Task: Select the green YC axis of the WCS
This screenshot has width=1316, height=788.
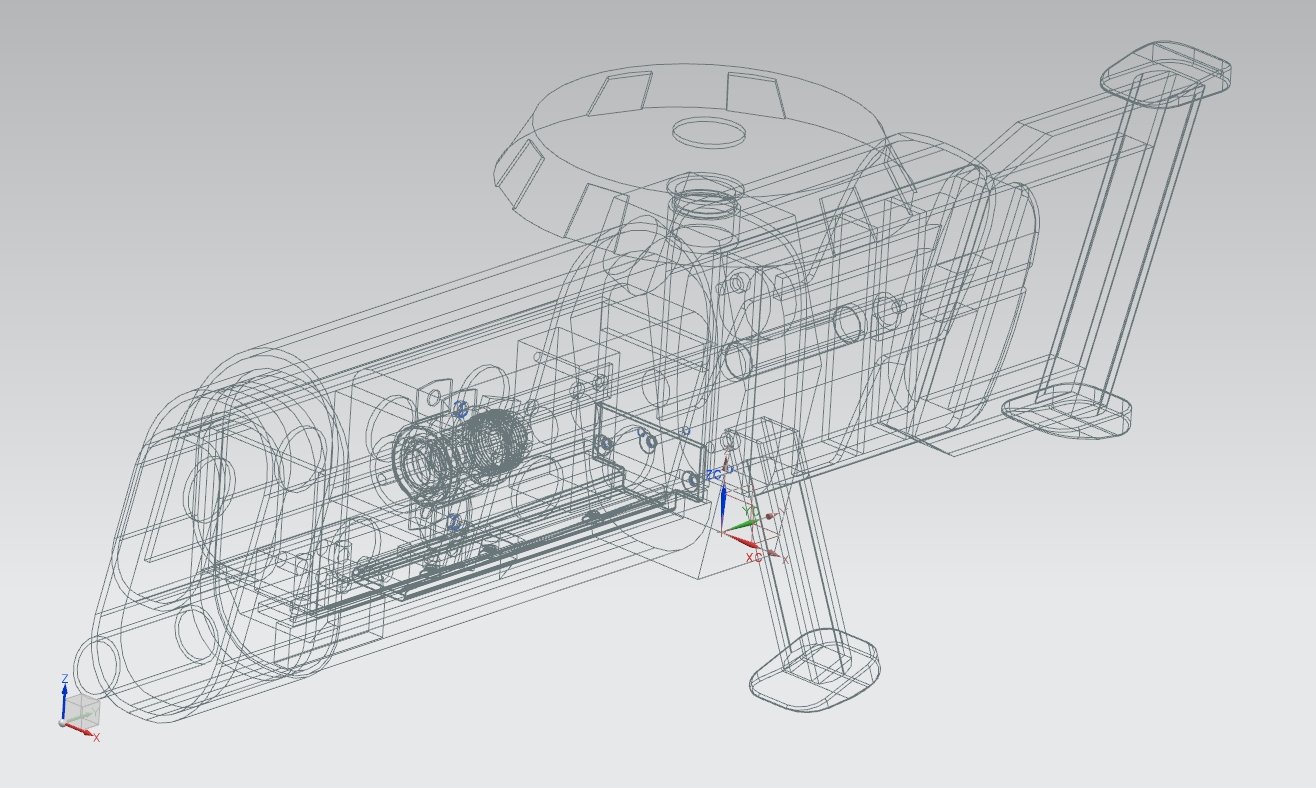Action: coord(741,526)
